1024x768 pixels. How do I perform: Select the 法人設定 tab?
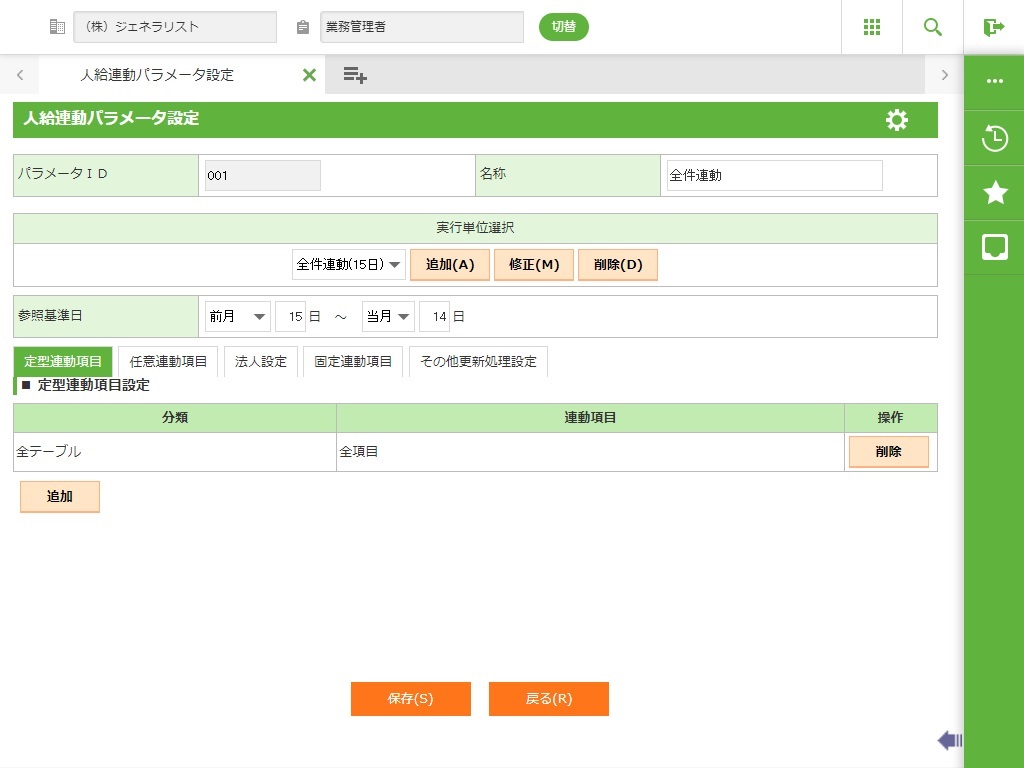[x=260, y=361]
